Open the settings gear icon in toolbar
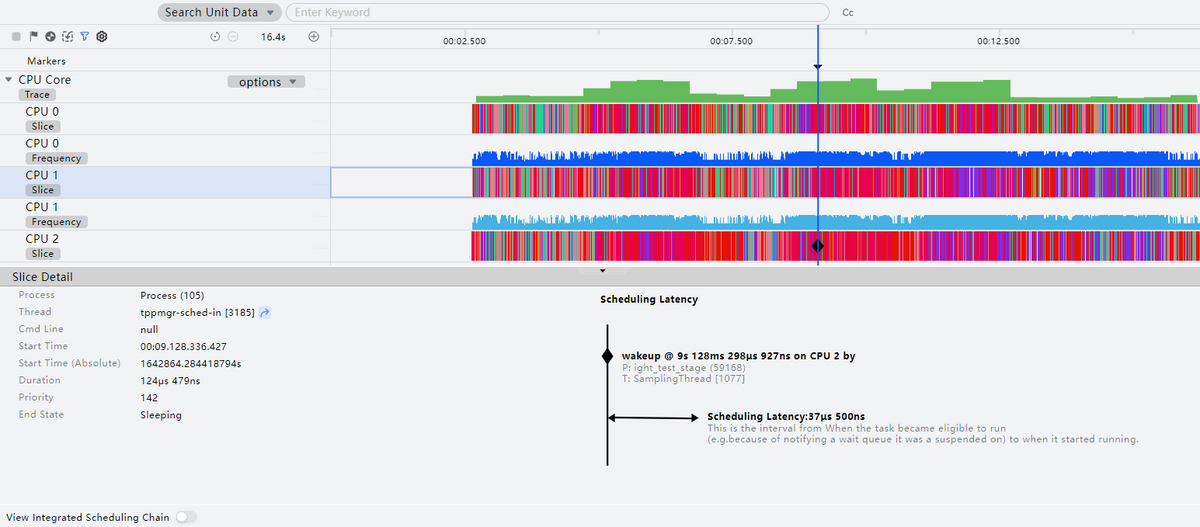1200x527 pixels. pyautogui.click(x=101, y=36)
